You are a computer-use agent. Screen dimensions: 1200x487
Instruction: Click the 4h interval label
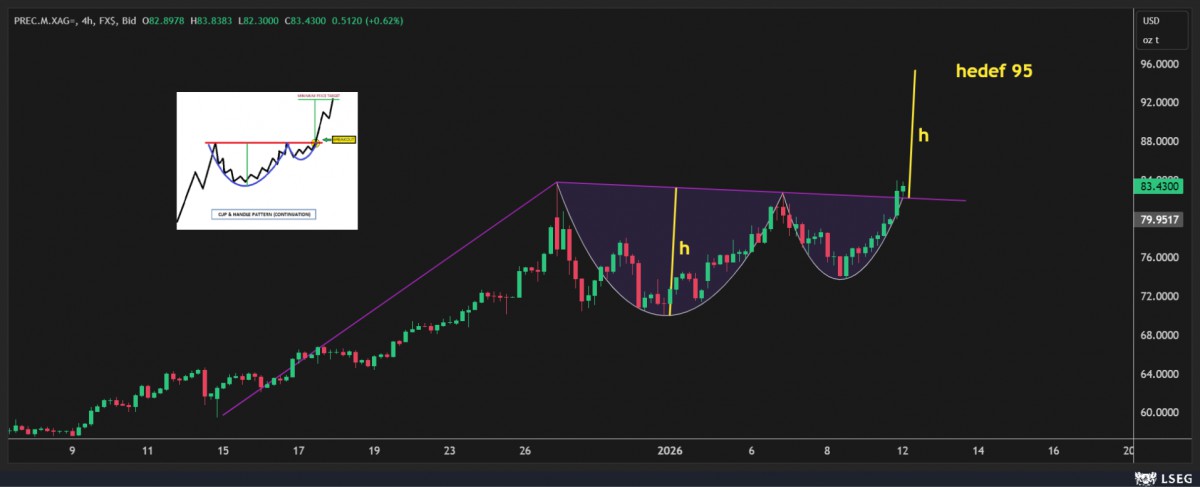(x=89, y=20)
